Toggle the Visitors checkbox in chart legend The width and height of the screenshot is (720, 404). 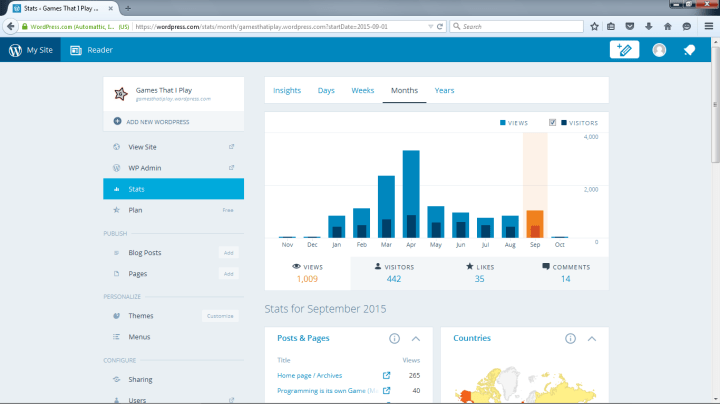tap(552, 123)
